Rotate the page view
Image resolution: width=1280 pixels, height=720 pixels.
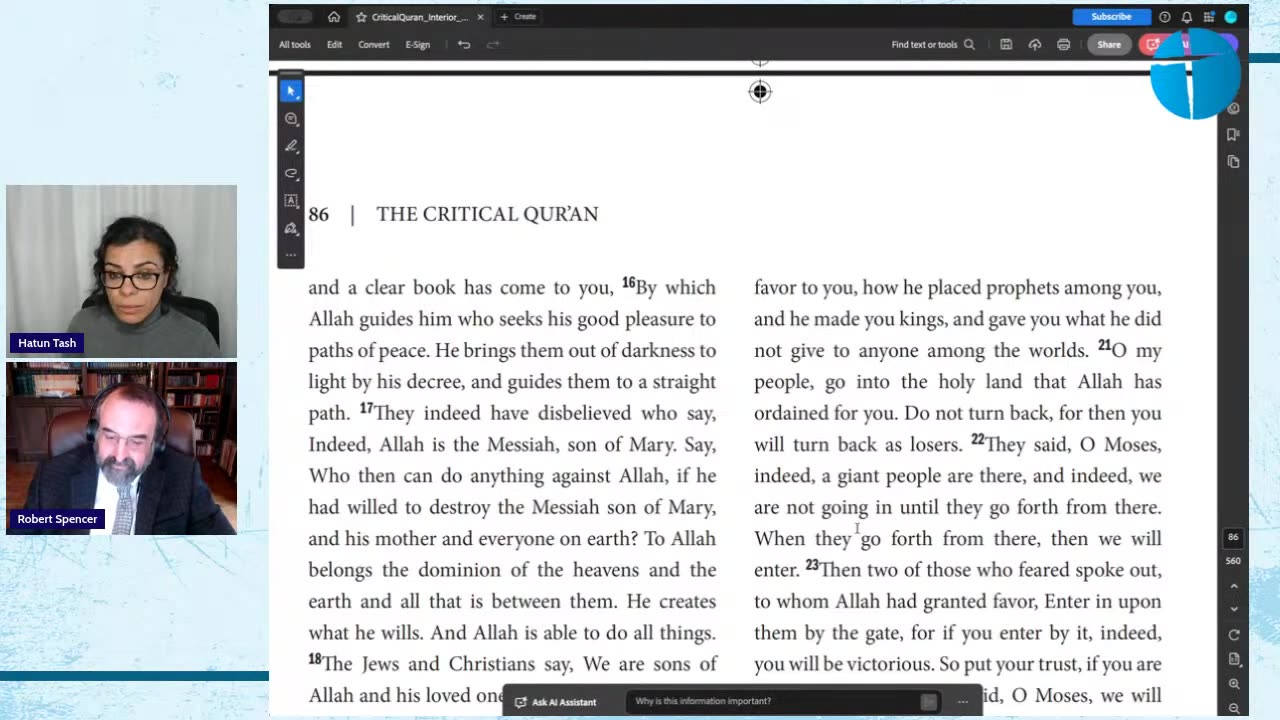pos(1233,635)
